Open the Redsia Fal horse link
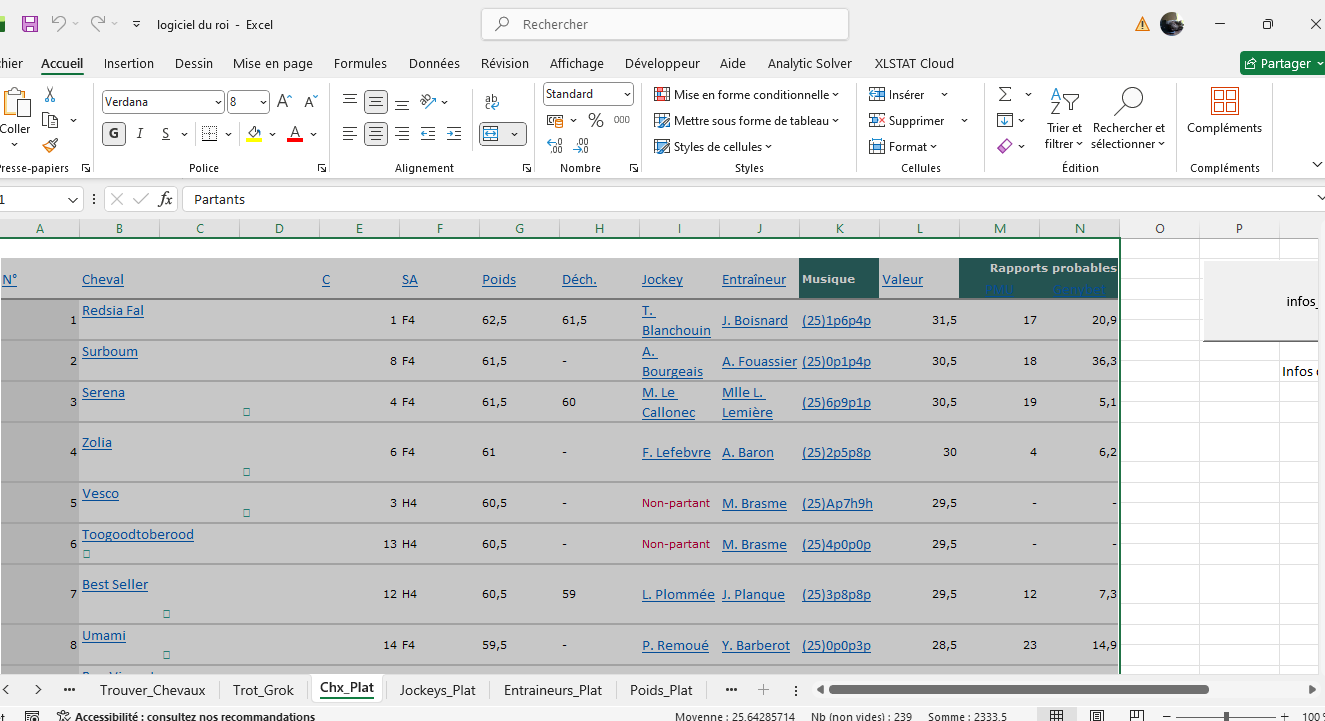The height and width of the screenshot is (721, 1325). pyautogui.click(x=113, y=310)
